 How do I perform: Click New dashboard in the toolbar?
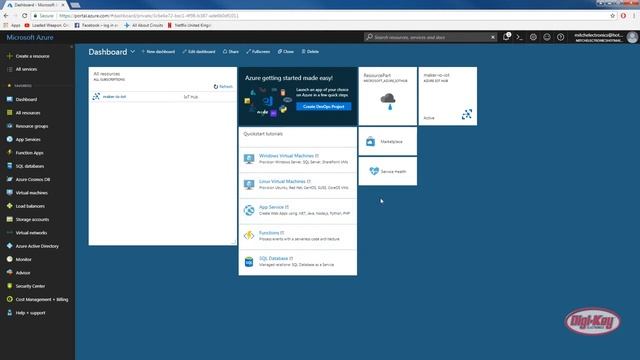(x=158, y=52)
